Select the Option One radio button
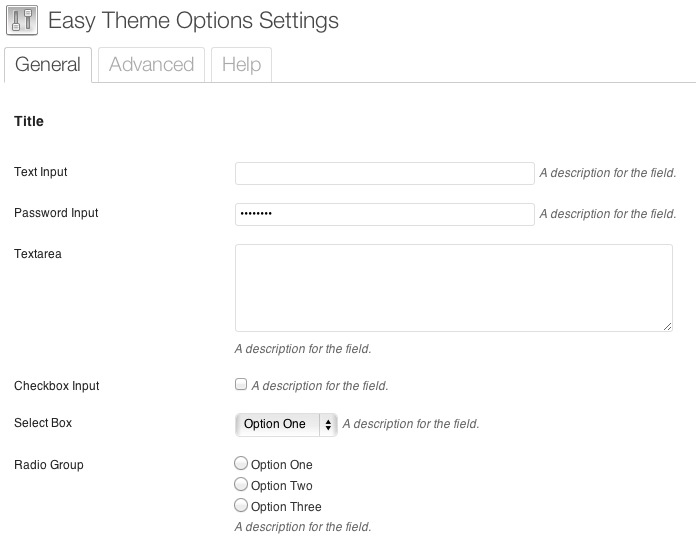 tap(240, 464)
